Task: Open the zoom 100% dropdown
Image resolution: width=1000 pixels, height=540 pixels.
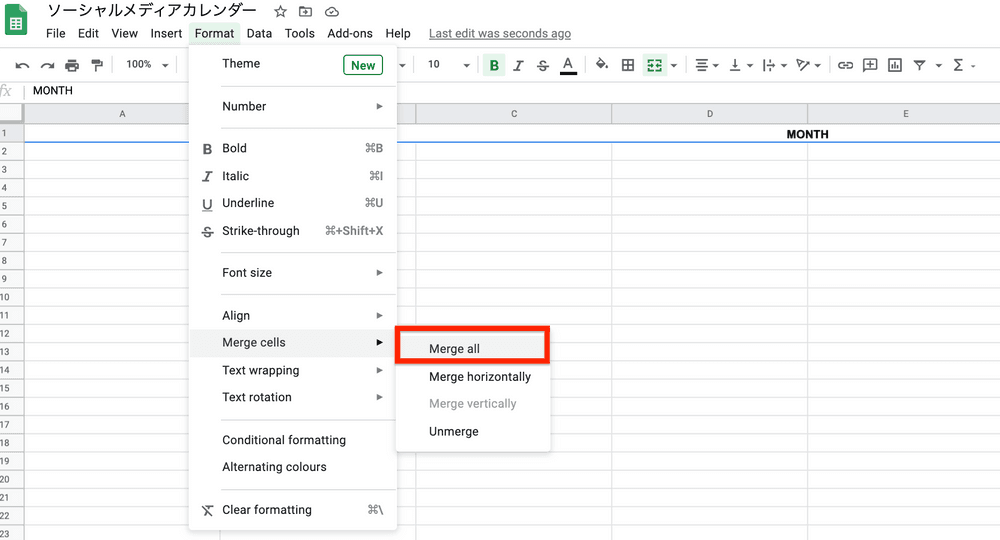Action: pyautogui.click(x=146, y=65)
